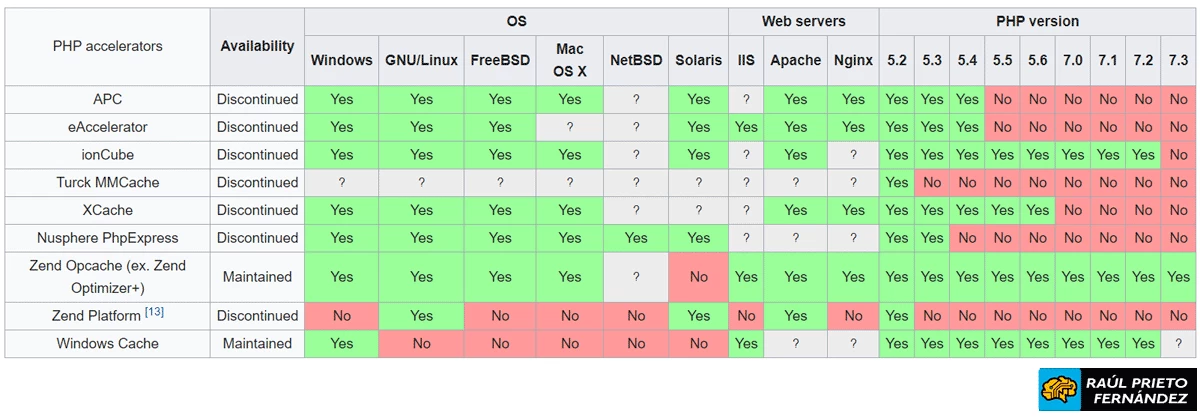Viewport: 1200px width, 420px height.
Task: Click the "PHP accelerators" column header
Action: point(107,46)
